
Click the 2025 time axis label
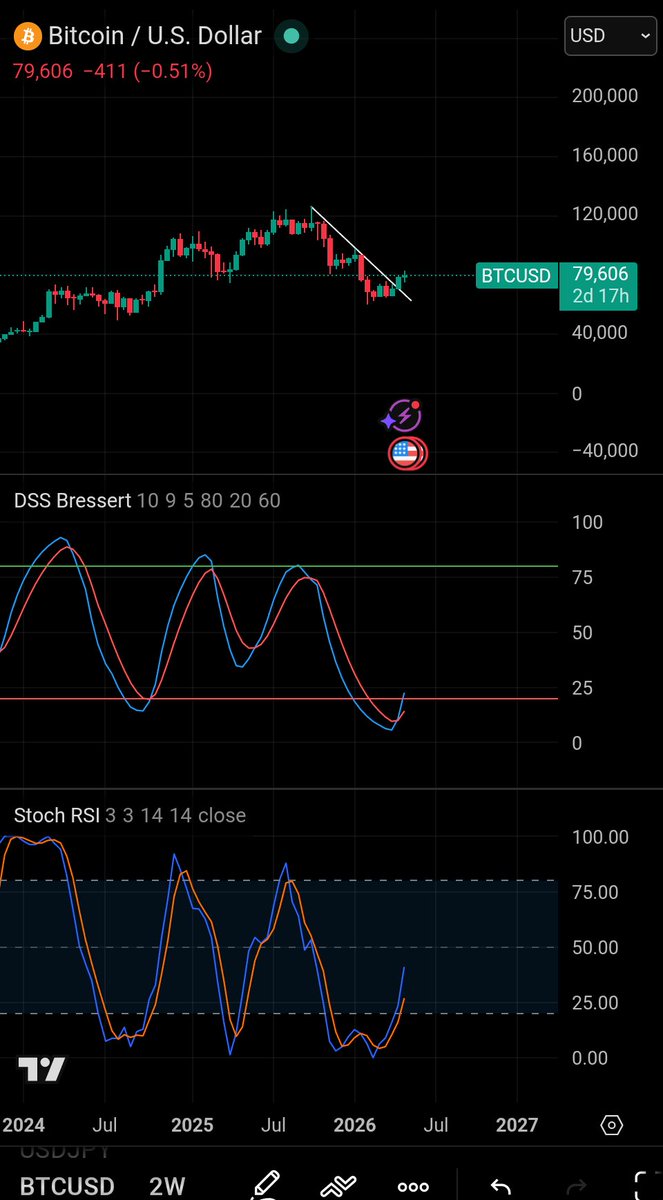192,1125
